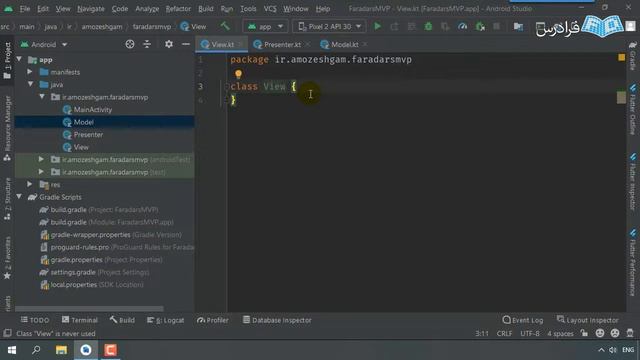
Task: Collapse all project tree nodes icon
Action: click(x=147, y=44)
